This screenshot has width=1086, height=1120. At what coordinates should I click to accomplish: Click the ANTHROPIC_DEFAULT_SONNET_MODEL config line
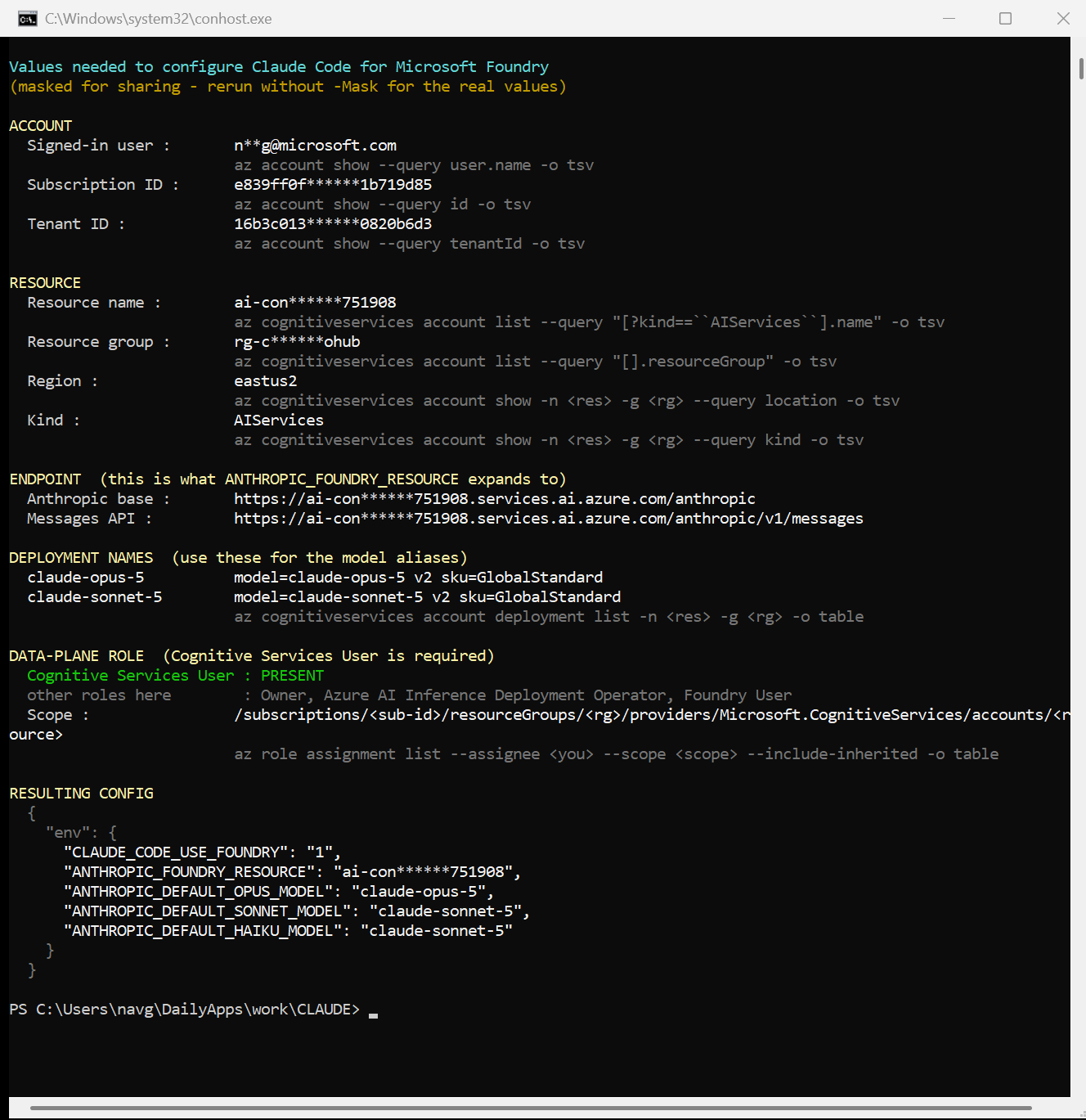coord(297,911)
